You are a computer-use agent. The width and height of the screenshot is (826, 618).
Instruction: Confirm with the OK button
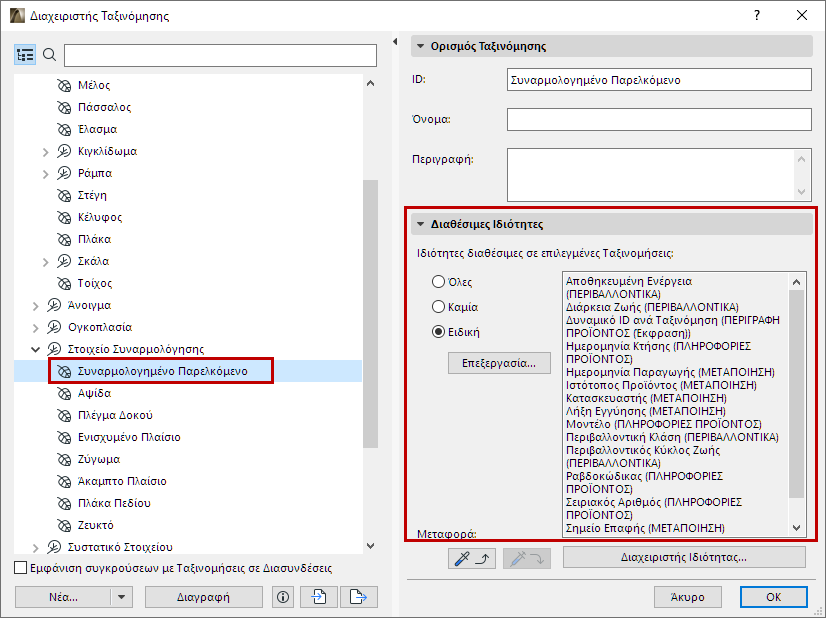pyautogui.click(x=773, y=597)
